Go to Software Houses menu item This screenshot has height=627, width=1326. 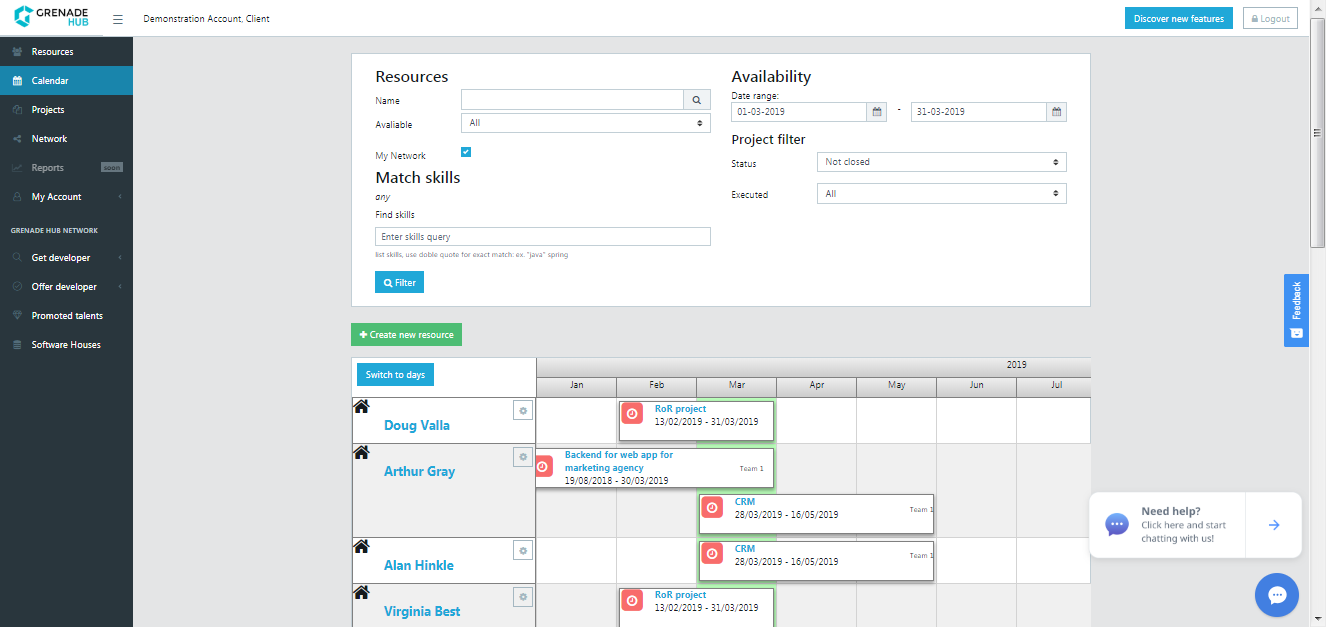pyautogui.click(x=66, y=345)
